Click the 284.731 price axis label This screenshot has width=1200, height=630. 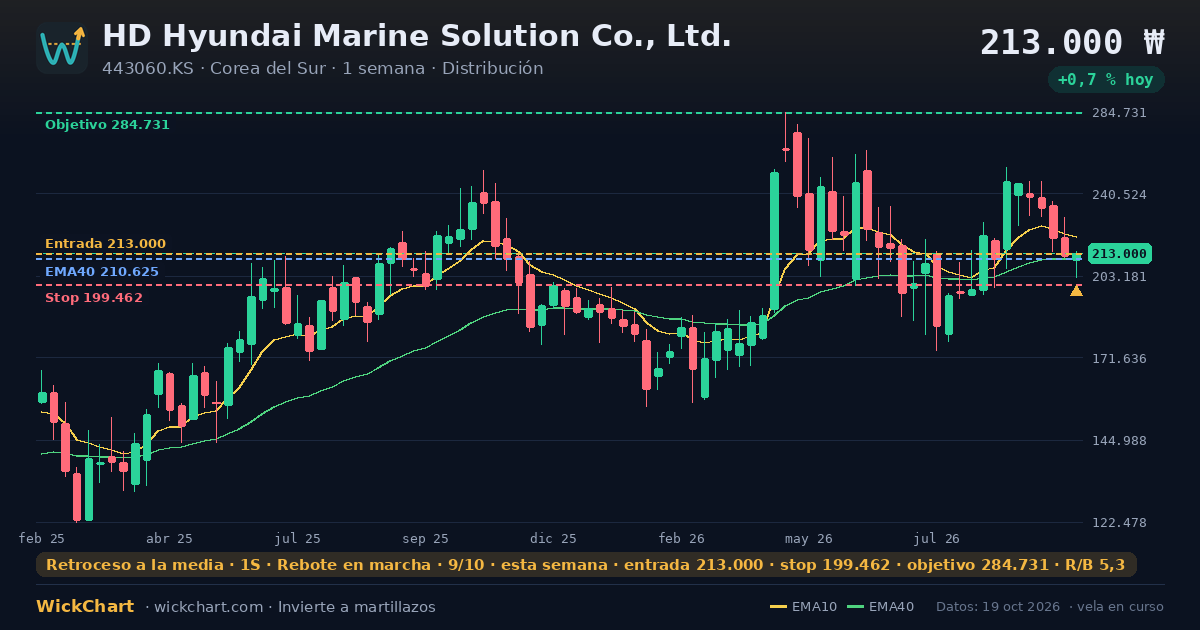(1119, 113)
